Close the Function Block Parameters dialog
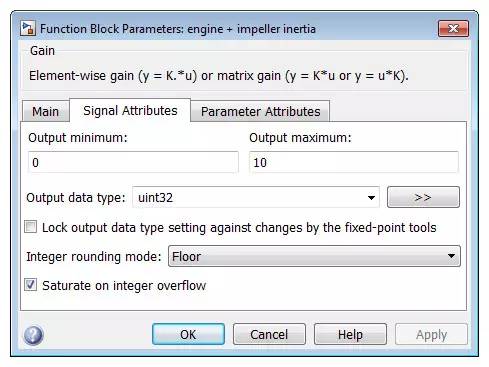The width and height of the screenshot is (489, 367). (x=453, y=29)
